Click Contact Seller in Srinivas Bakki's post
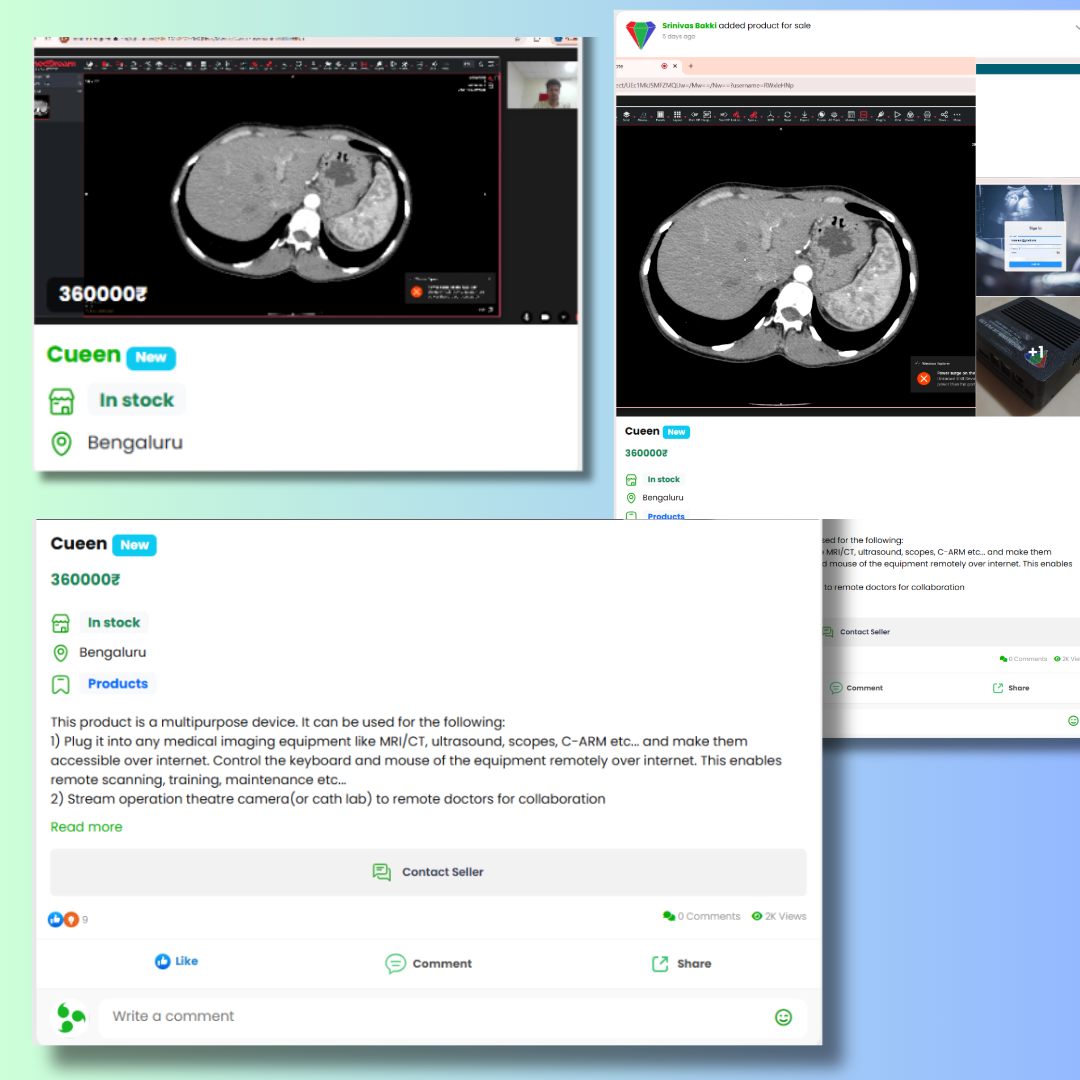1080x1080 pixels. point(864,632)
